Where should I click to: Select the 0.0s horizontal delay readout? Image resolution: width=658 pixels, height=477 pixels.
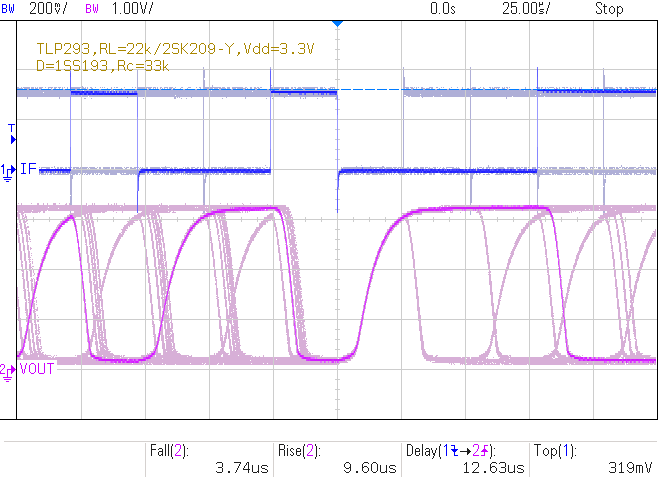(x=441, y=9)
